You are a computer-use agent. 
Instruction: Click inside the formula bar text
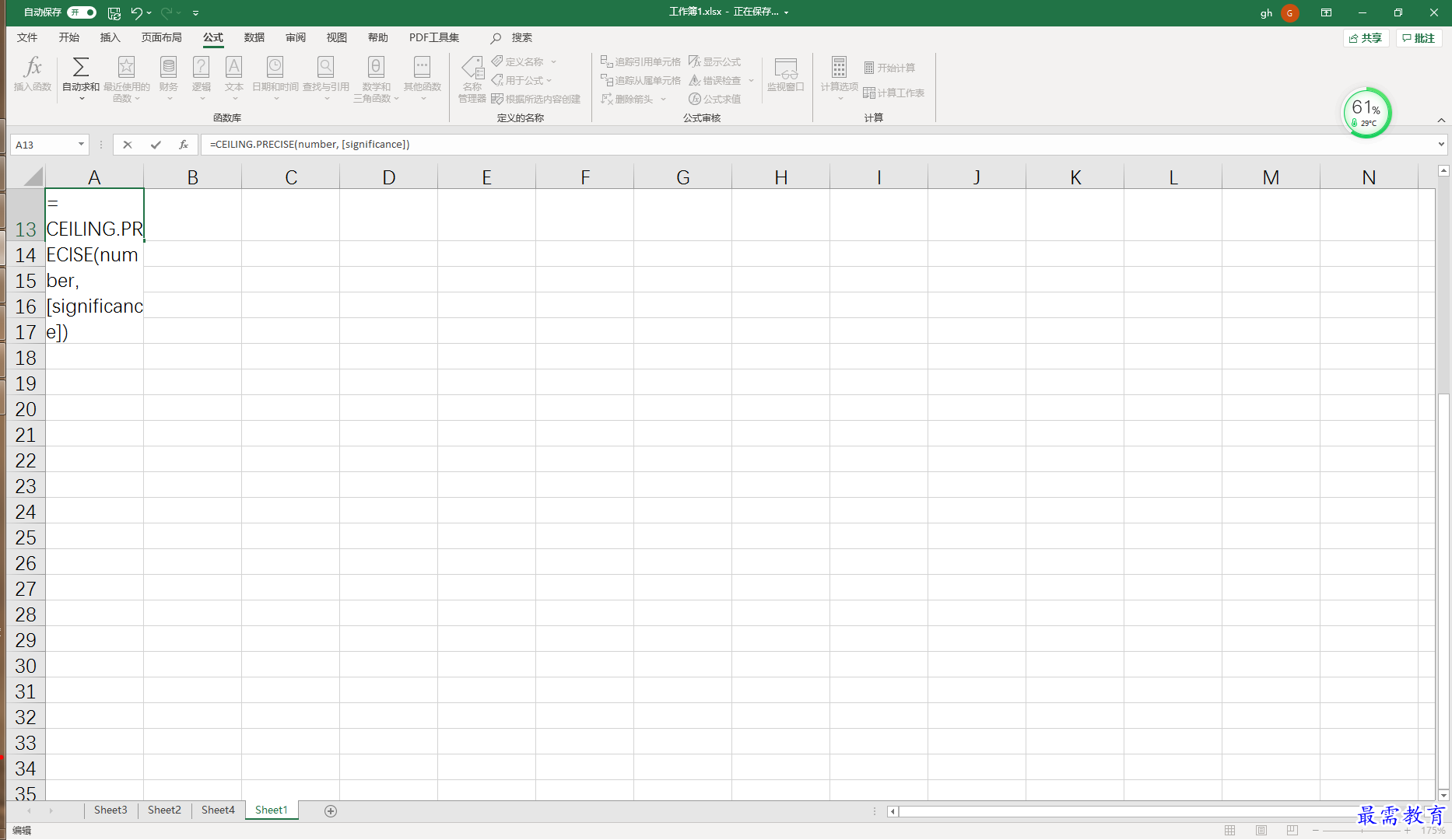pyautogui.click(x=310, y=145)
